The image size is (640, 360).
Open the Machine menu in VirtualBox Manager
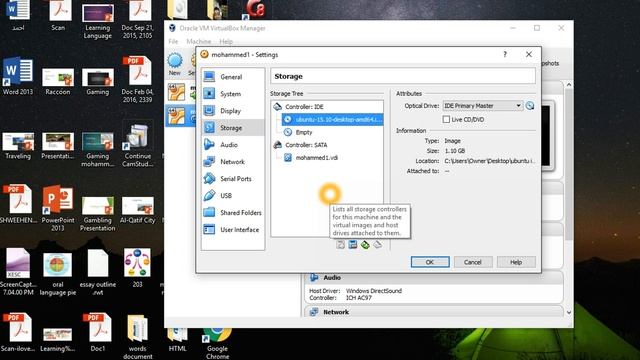point(199,42)
